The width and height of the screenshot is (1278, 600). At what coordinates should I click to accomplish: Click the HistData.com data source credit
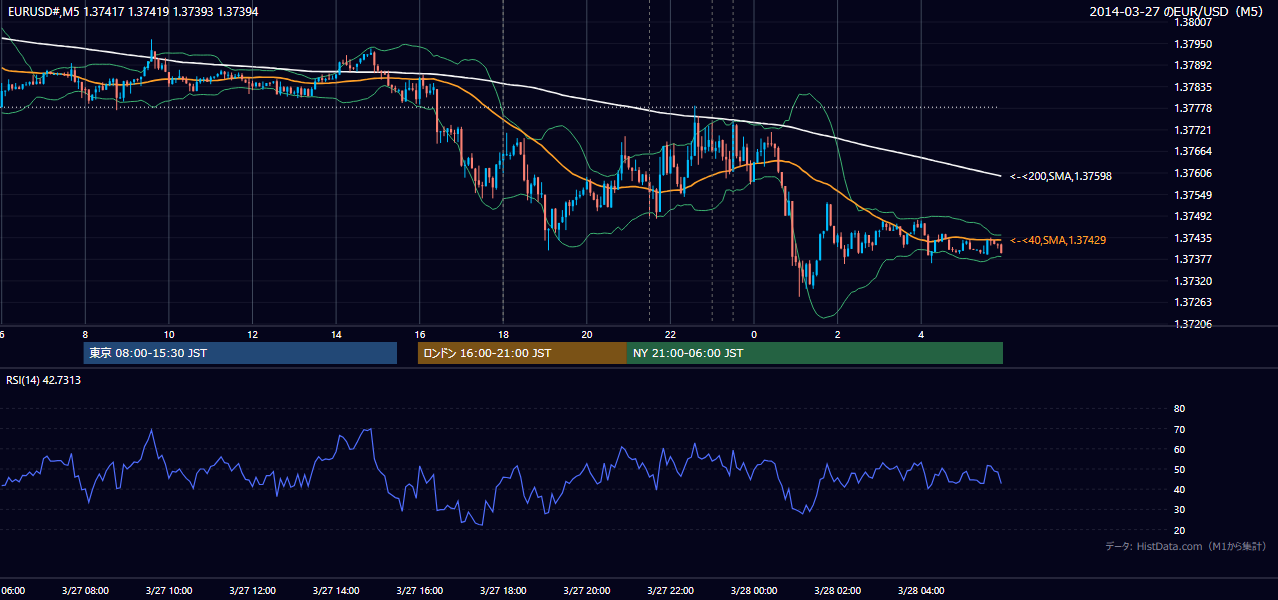click(x=1186, y=546)
